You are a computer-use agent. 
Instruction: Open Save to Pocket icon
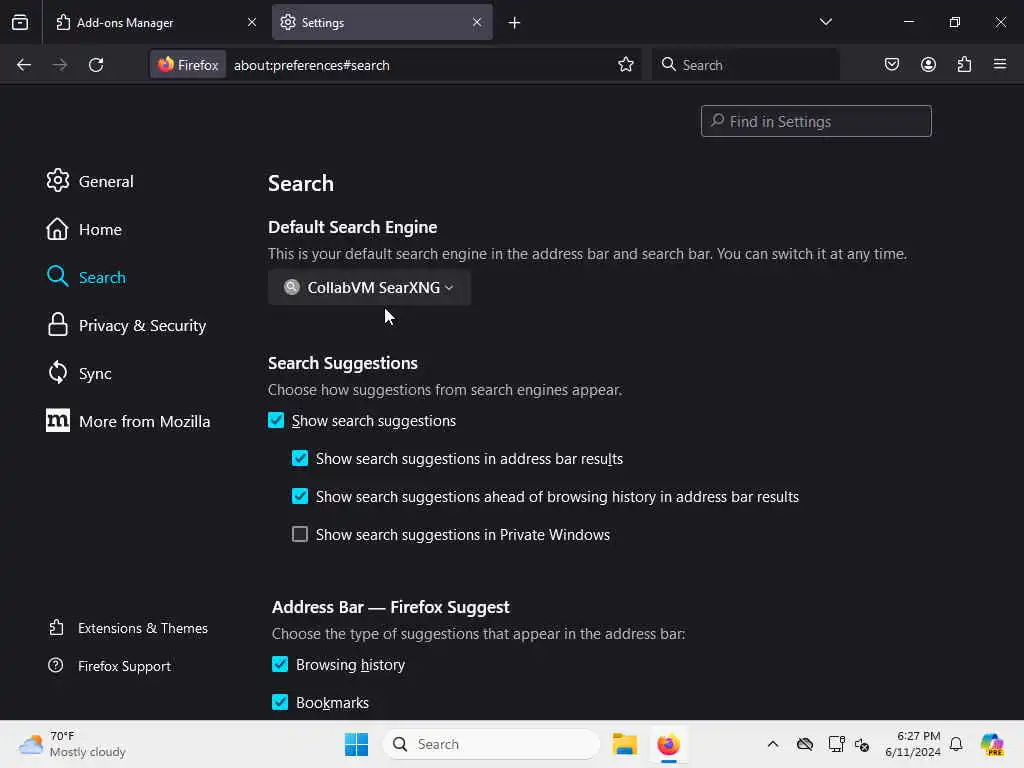tap(891, 64)
